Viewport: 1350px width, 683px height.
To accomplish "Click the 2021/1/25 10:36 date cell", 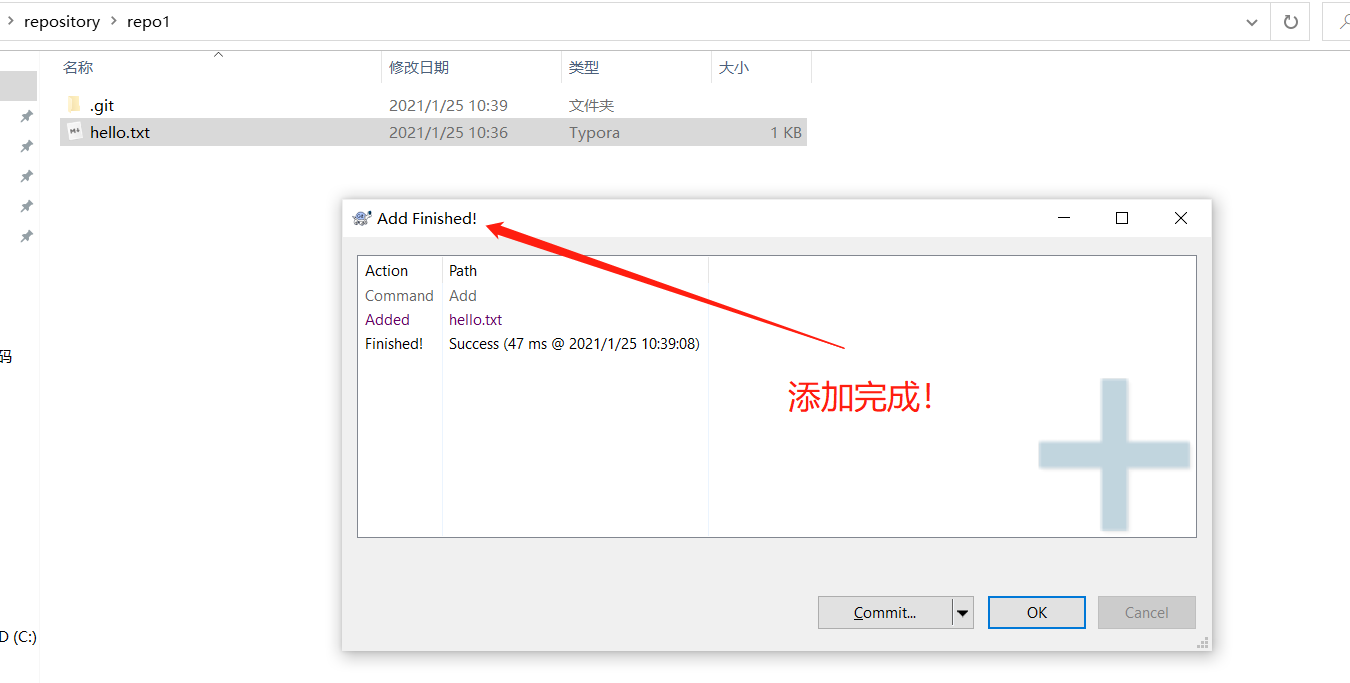I will click(448, 132).
